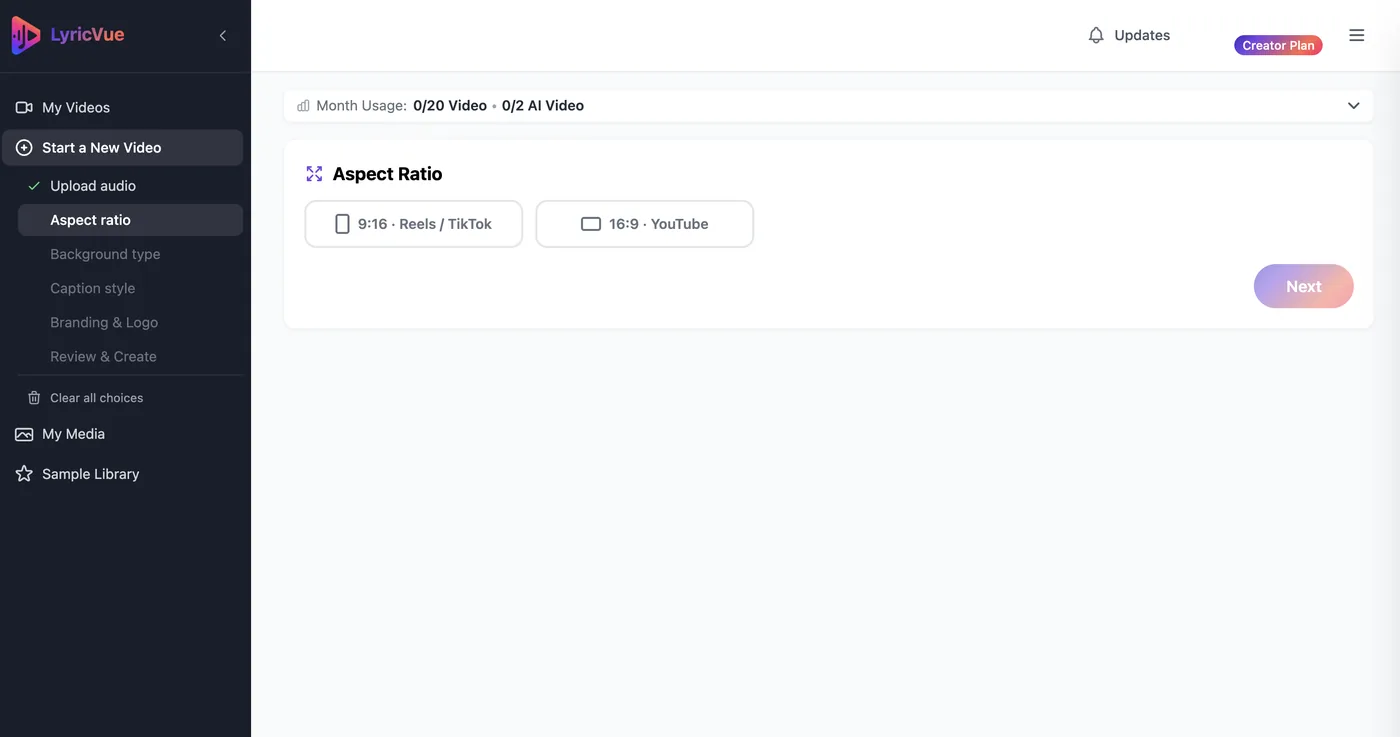Click the phone icon in the 9:16 option

point(343,224)
